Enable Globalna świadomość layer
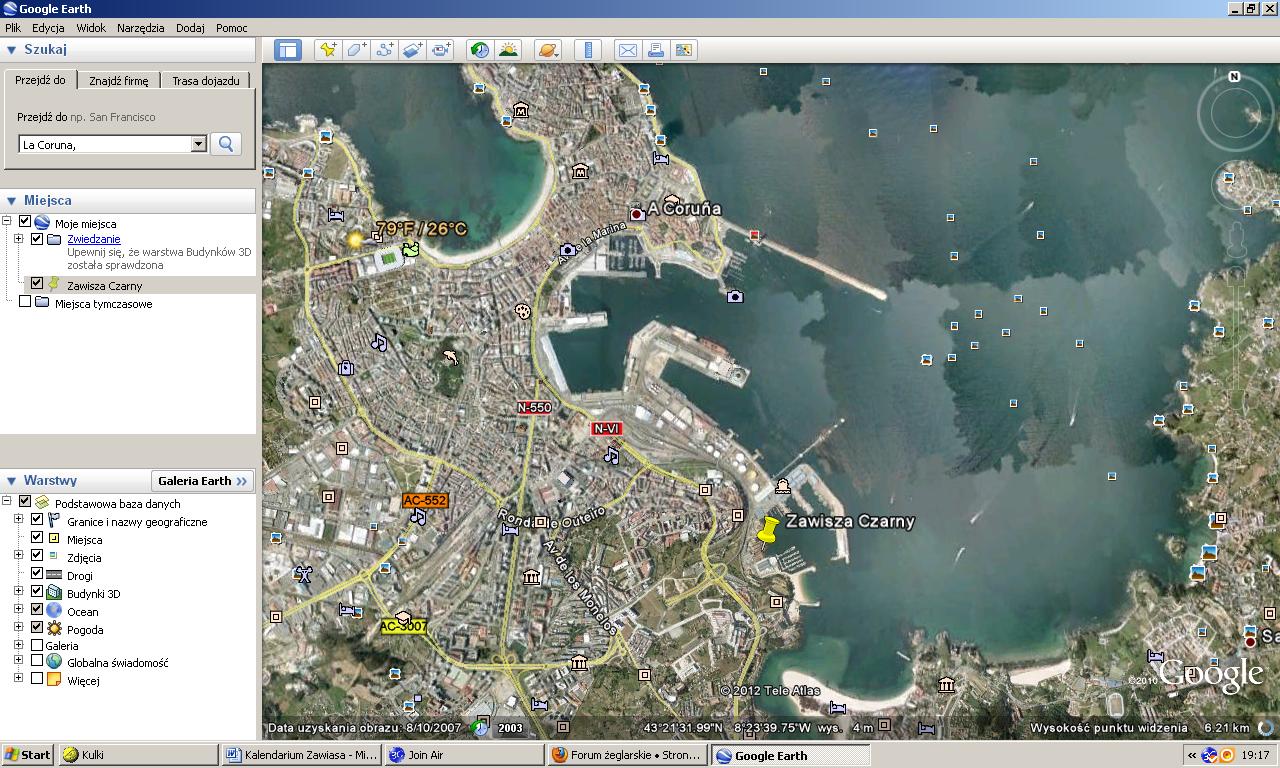Image resolution: width=1280 pixels, height=768 pixels. (37, 661)
